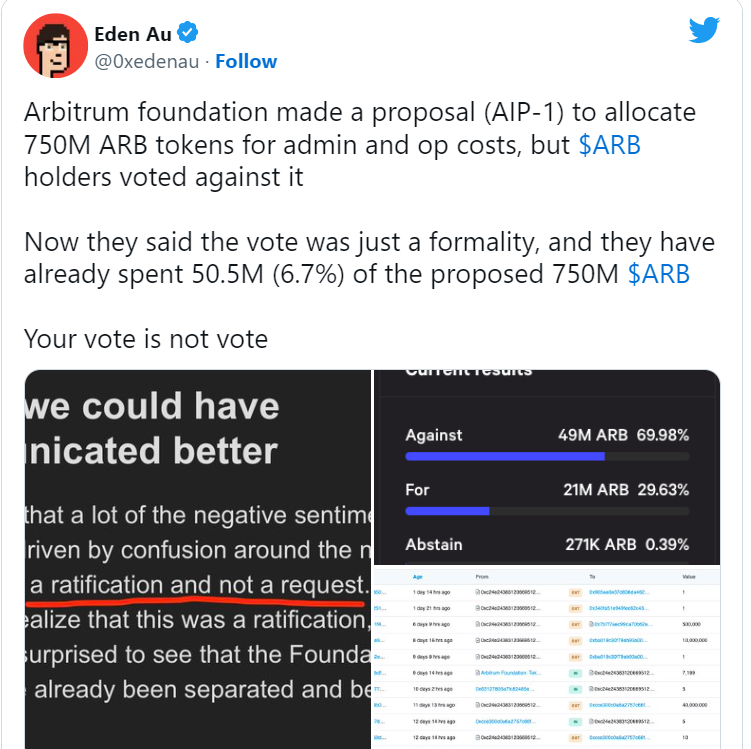Click the For vote progress bar

pyautogui.click(x=547, y=511)
